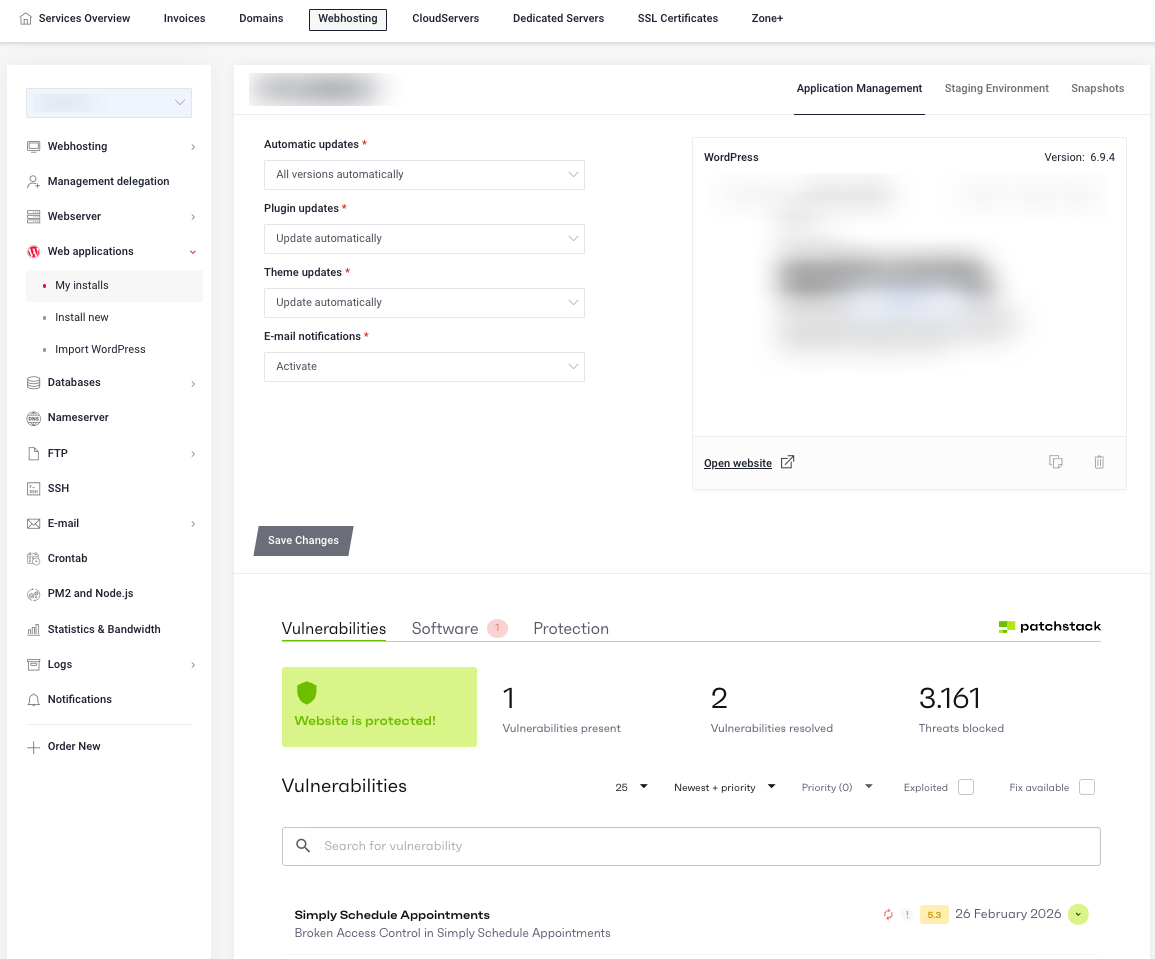Click the Crontab sidebar icon
Image resolution: width=1155 pixels, height=959 pixels.
[x=33, y=558]
